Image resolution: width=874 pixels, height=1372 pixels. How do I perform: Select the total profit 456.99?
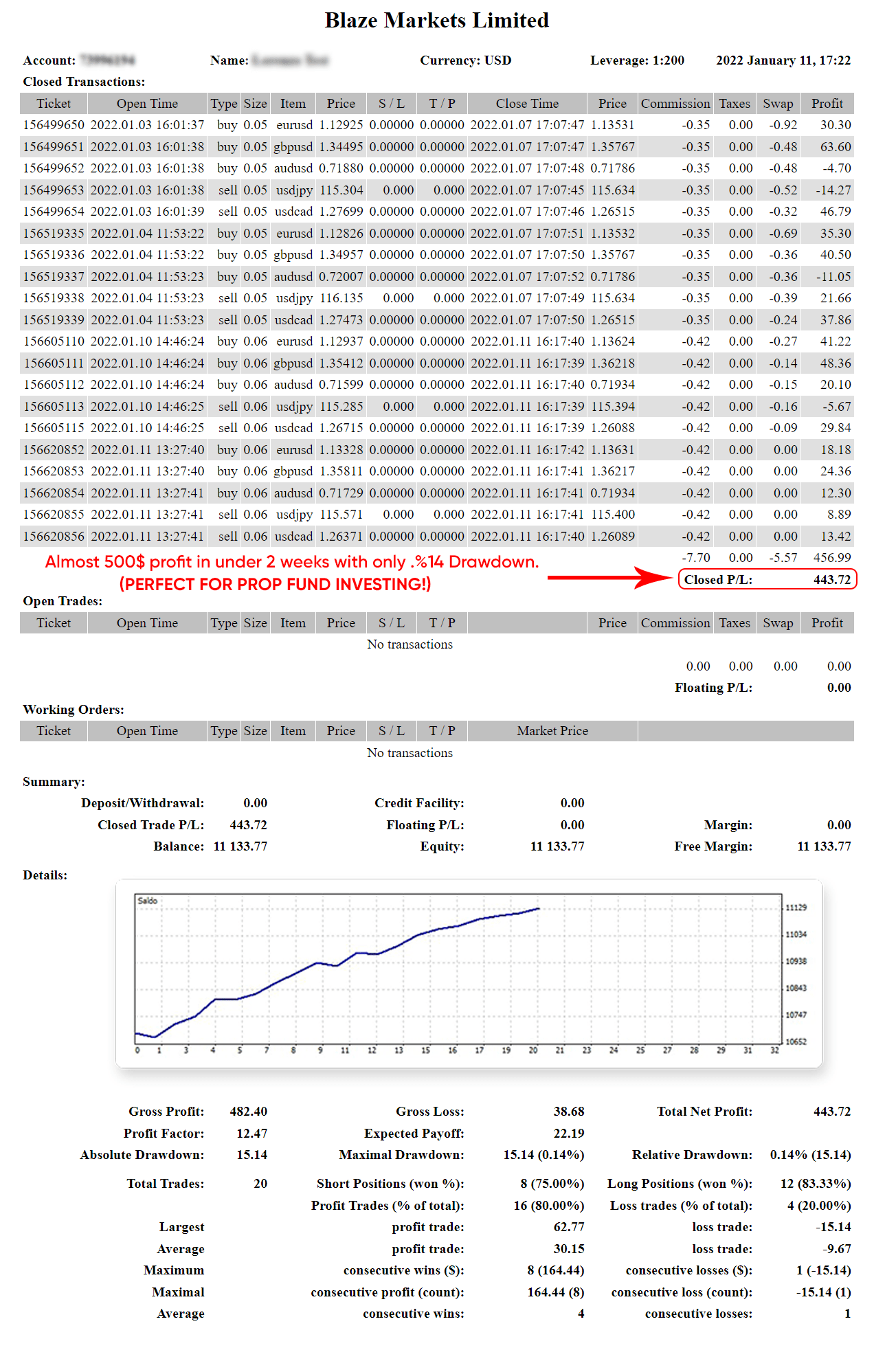(832, 558)
